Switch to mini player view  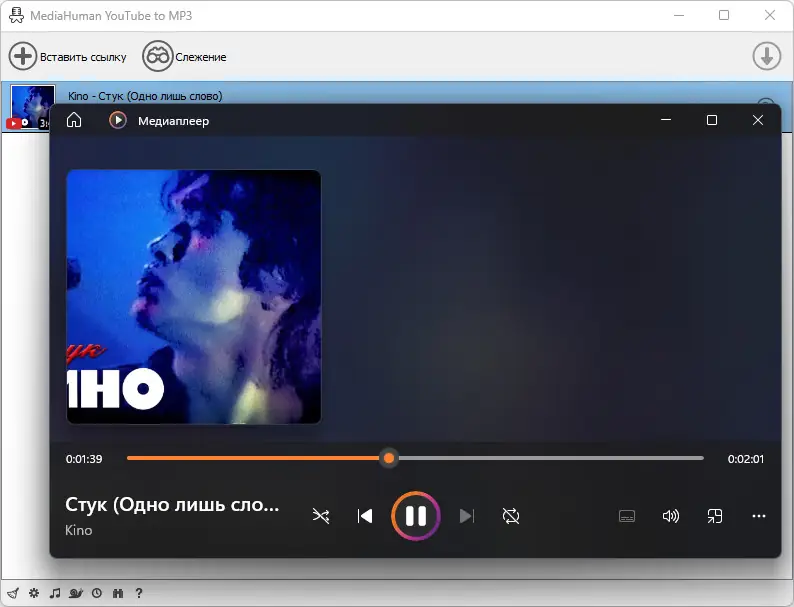[714, 516]
